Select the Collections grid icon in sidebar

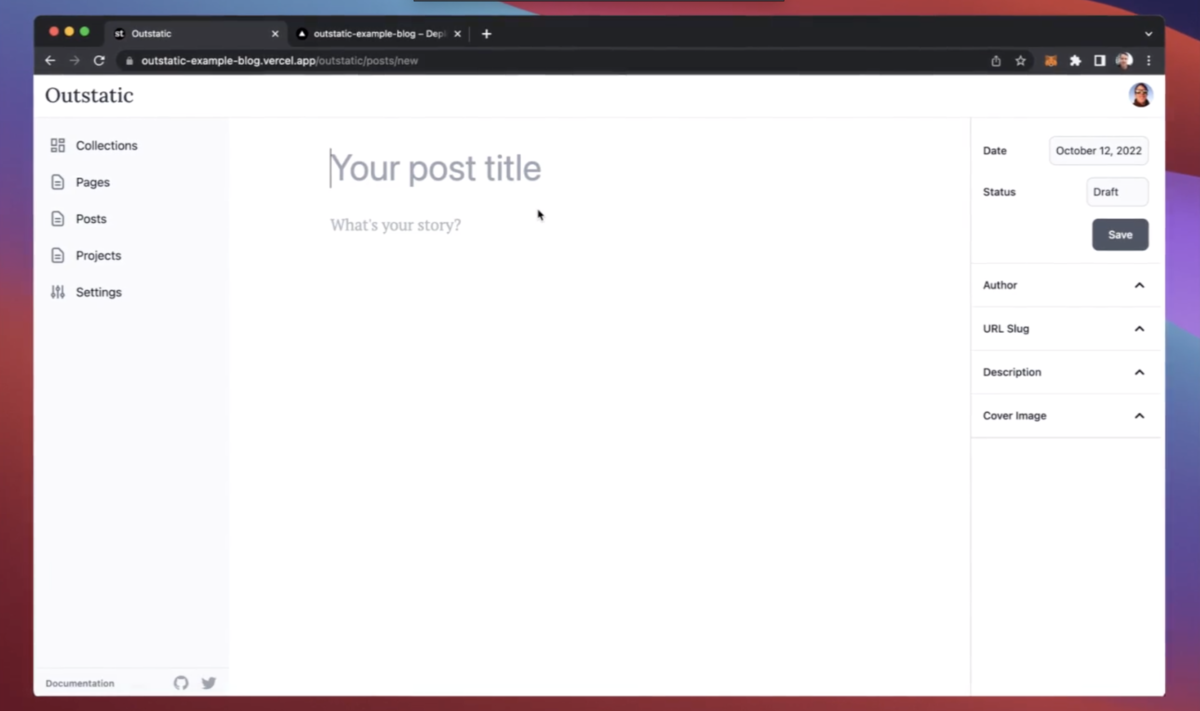(57, 145)
